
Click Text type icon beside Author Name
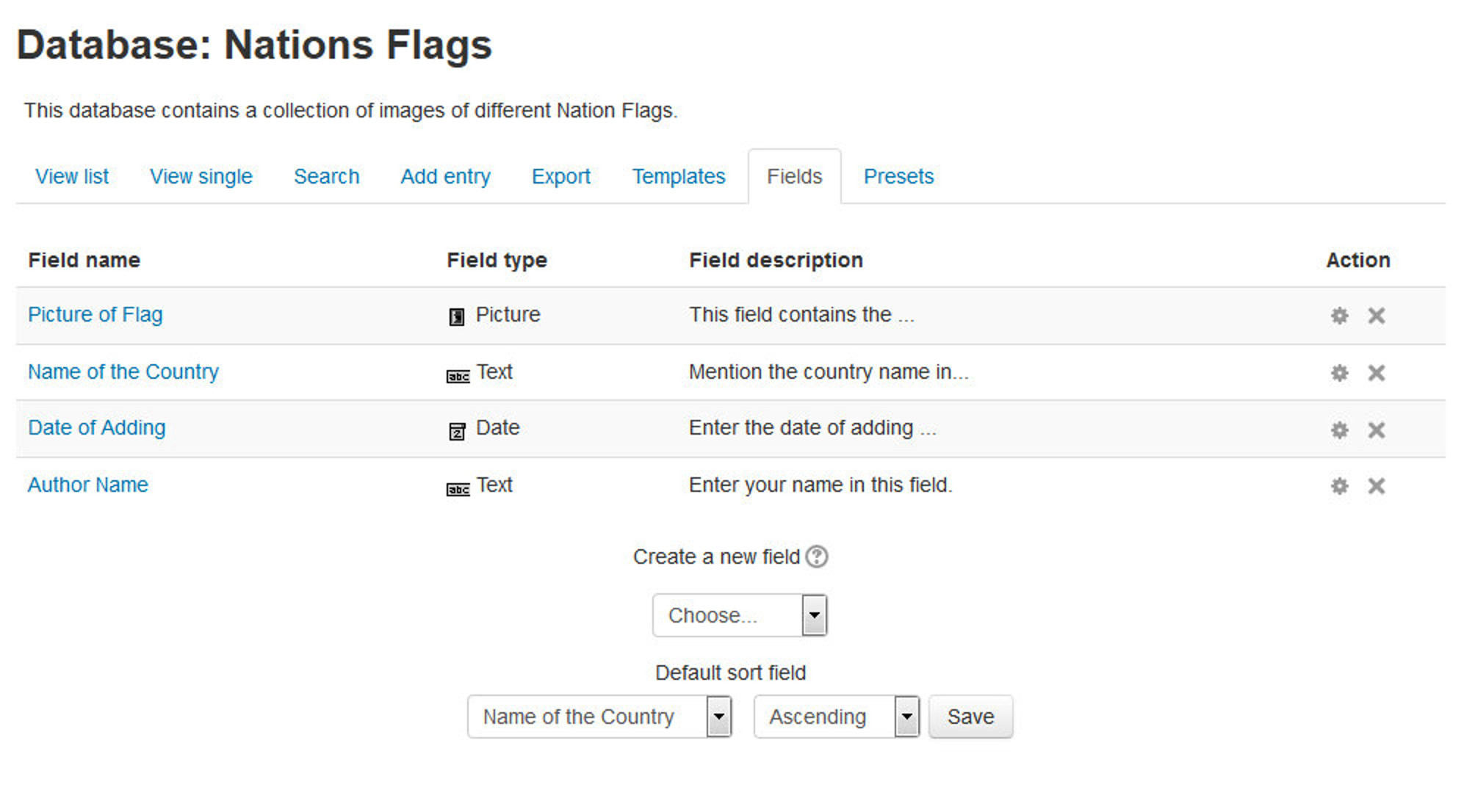457,486
